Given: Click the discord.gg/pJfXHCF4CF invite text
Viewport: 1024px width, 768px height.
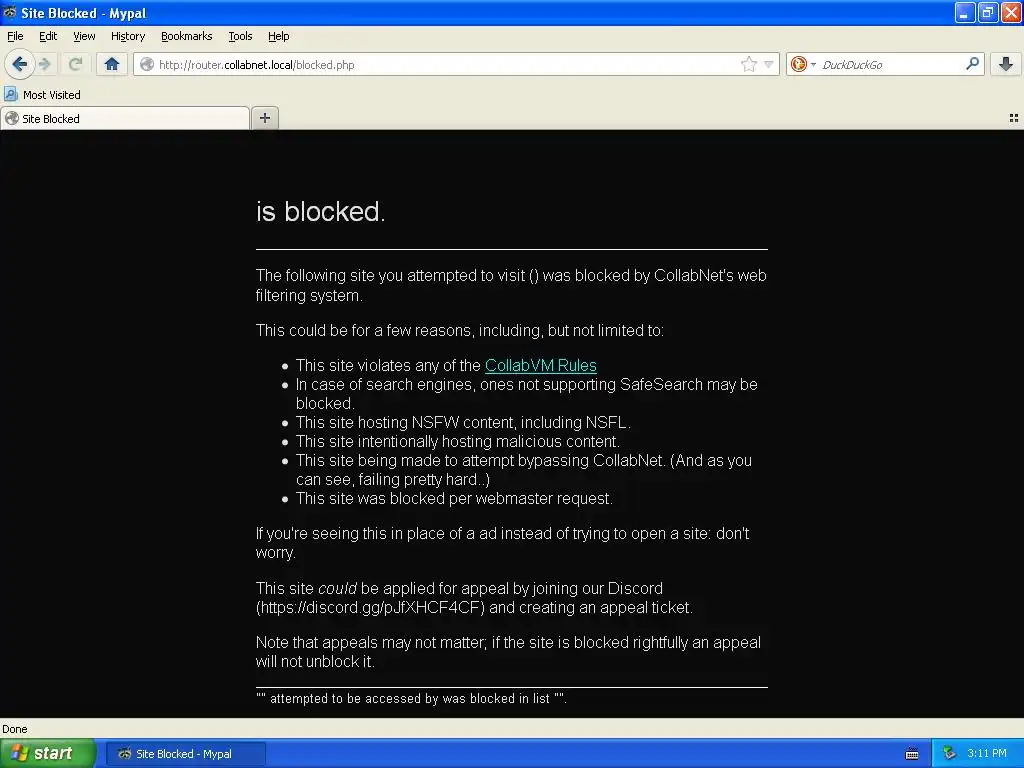Looking at the screenshot, I should [x=370, y=607].
